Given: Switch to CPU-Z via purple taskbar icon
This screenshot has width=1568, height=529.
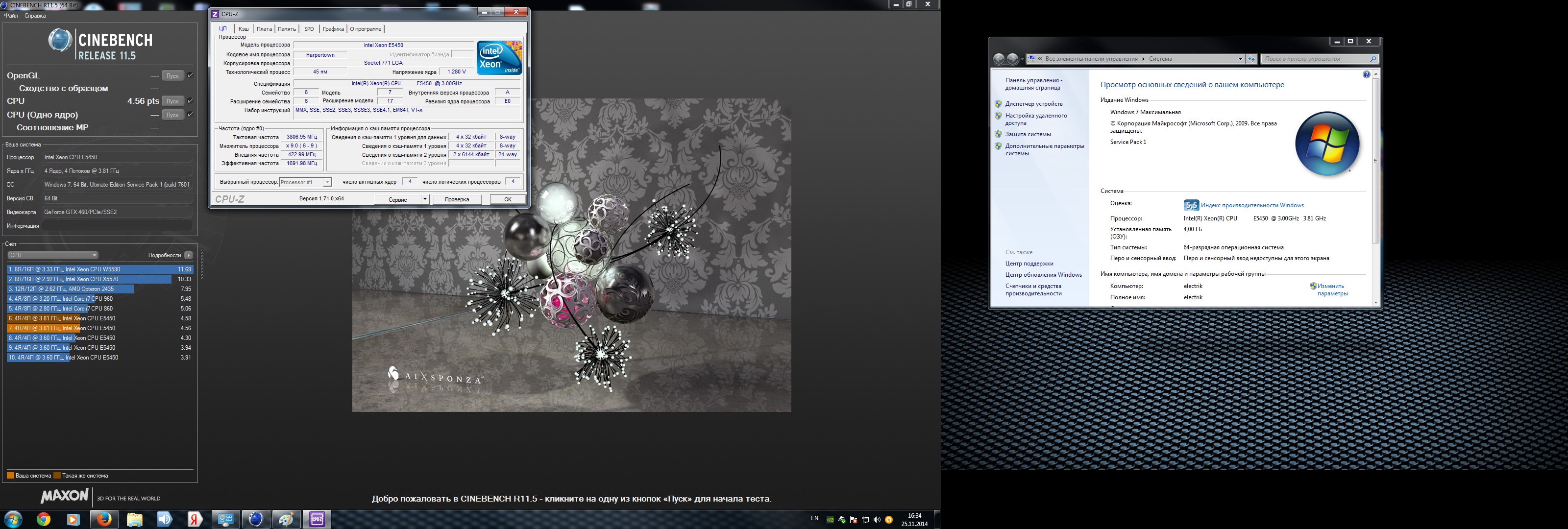Looking at the screenshot, I should pyautogui.click(x=317, y=519).
